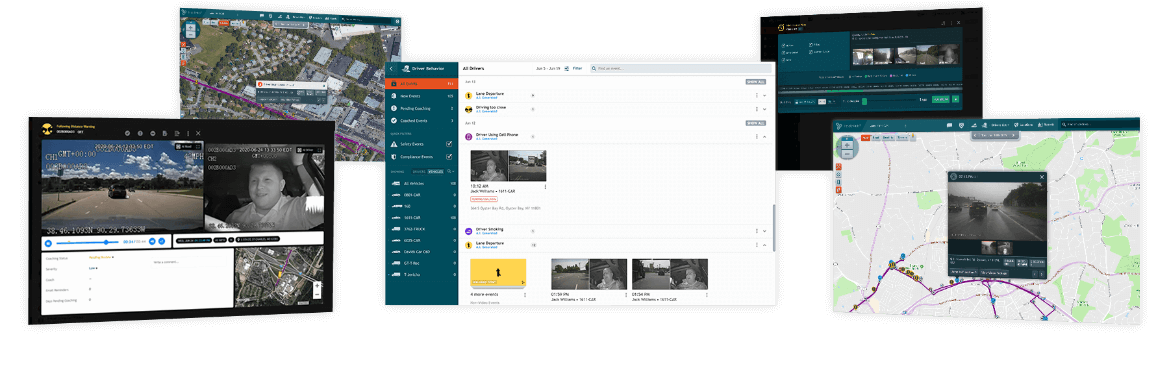Click the Driver Using Cell Phone event icon
This screenshot has width=1169, height=366.
point(469,136)
